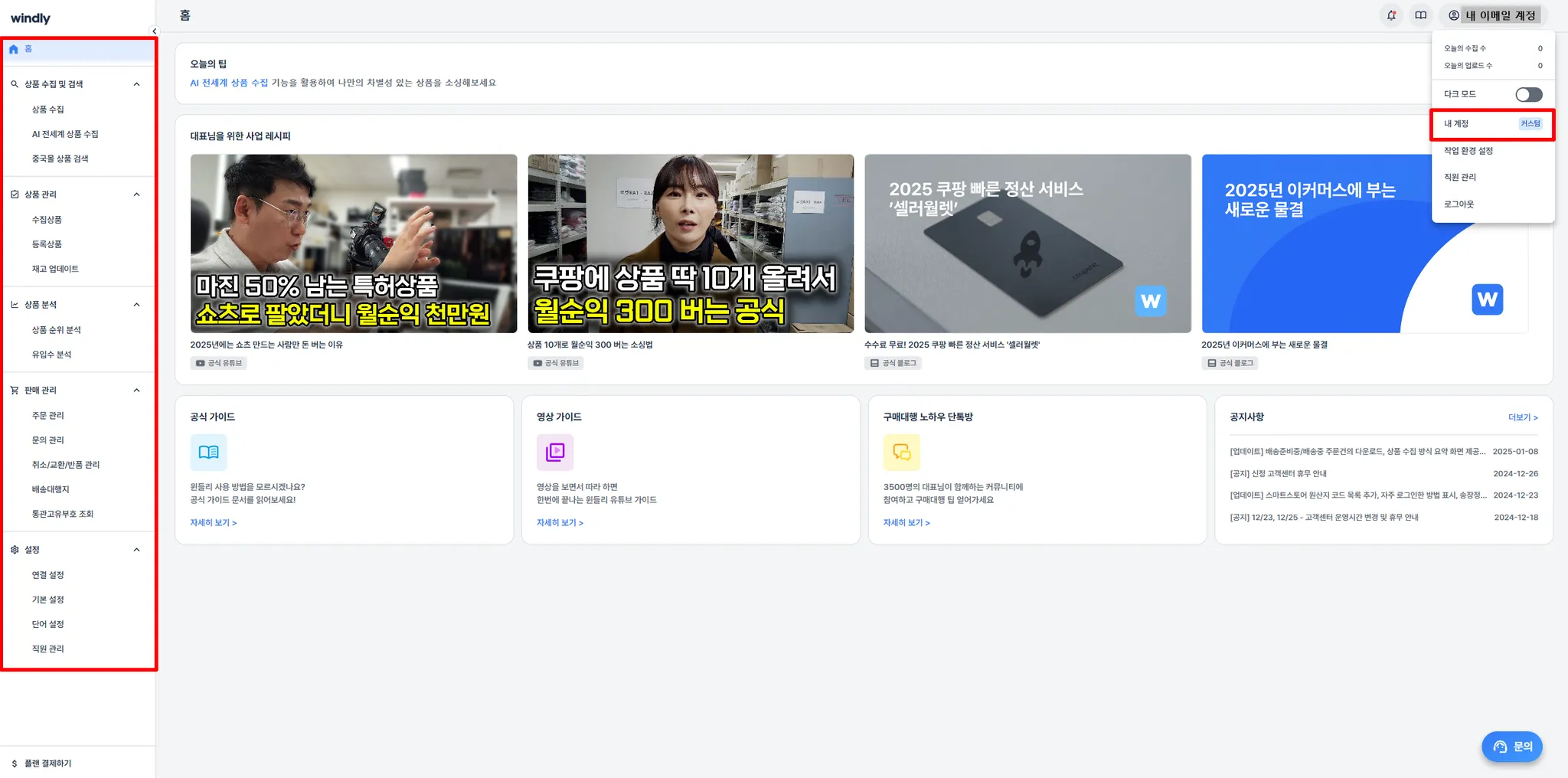The height and width of the screenshot is (778, 1568).
Task: Open 재고 업데이트 in the sidebar
Action: pos(55,269)
